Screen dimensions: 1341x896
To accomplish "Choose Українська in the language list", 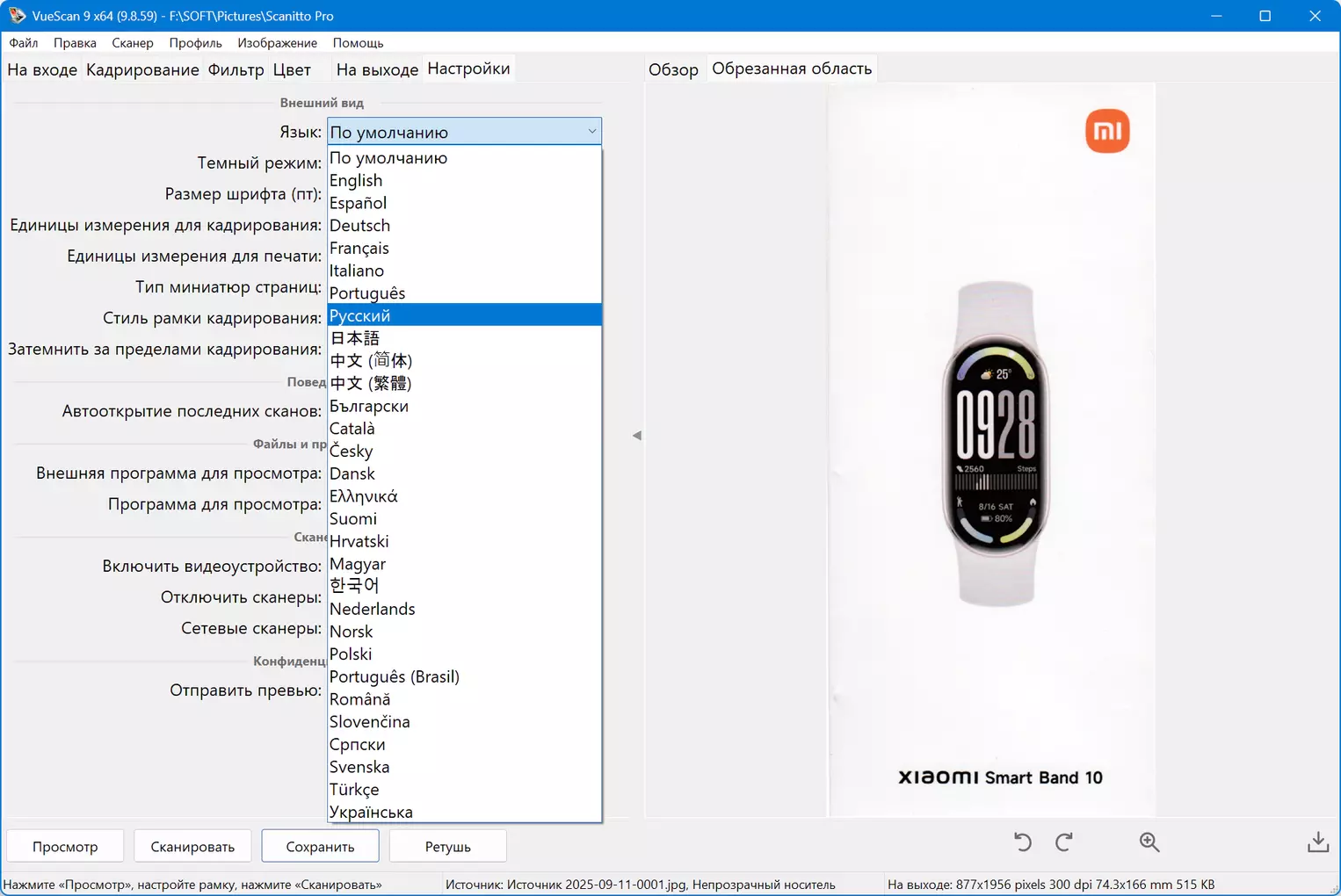I will [x=464, y=812].
